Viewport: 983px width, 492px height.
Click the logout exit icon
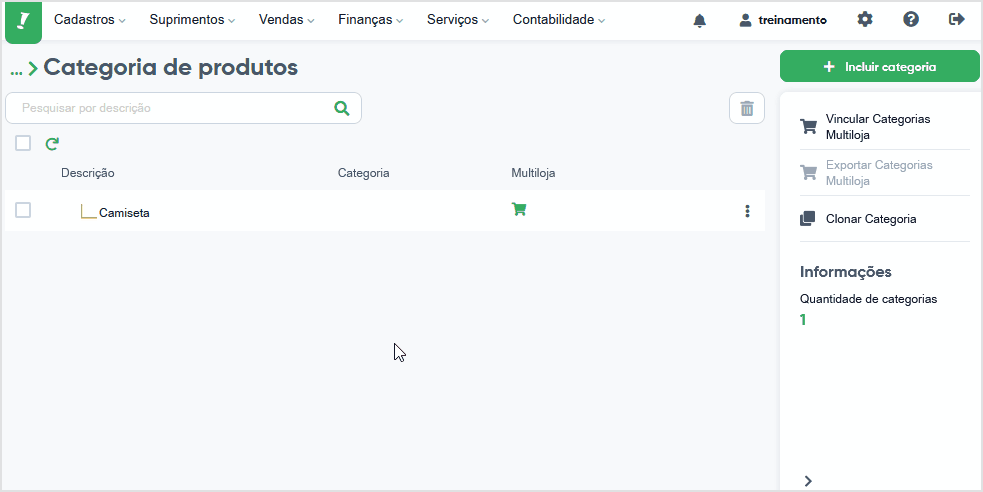click(x=957, y=20)
